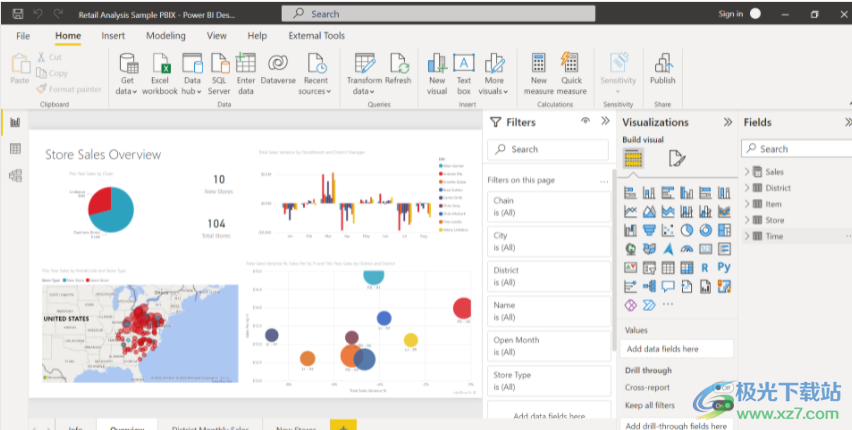Screen dimensions: 852x430
Task: Open the Recent sources dropdown
Action: pyautogui.click(x=315, y=75)
